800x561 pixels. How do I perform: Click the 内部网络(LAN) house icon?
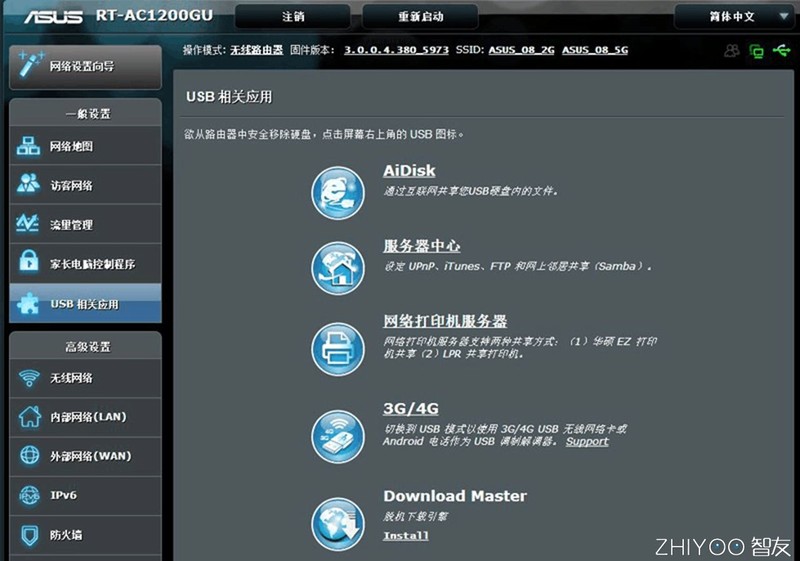point(30,416)
